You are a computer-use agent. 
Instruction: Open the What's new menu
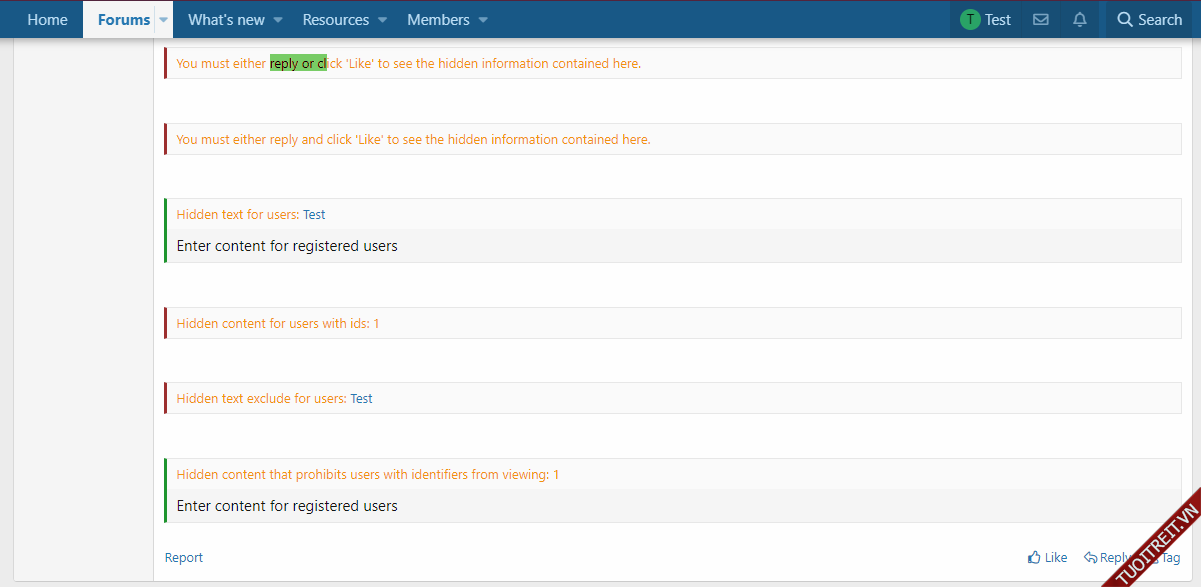(226, 20)
